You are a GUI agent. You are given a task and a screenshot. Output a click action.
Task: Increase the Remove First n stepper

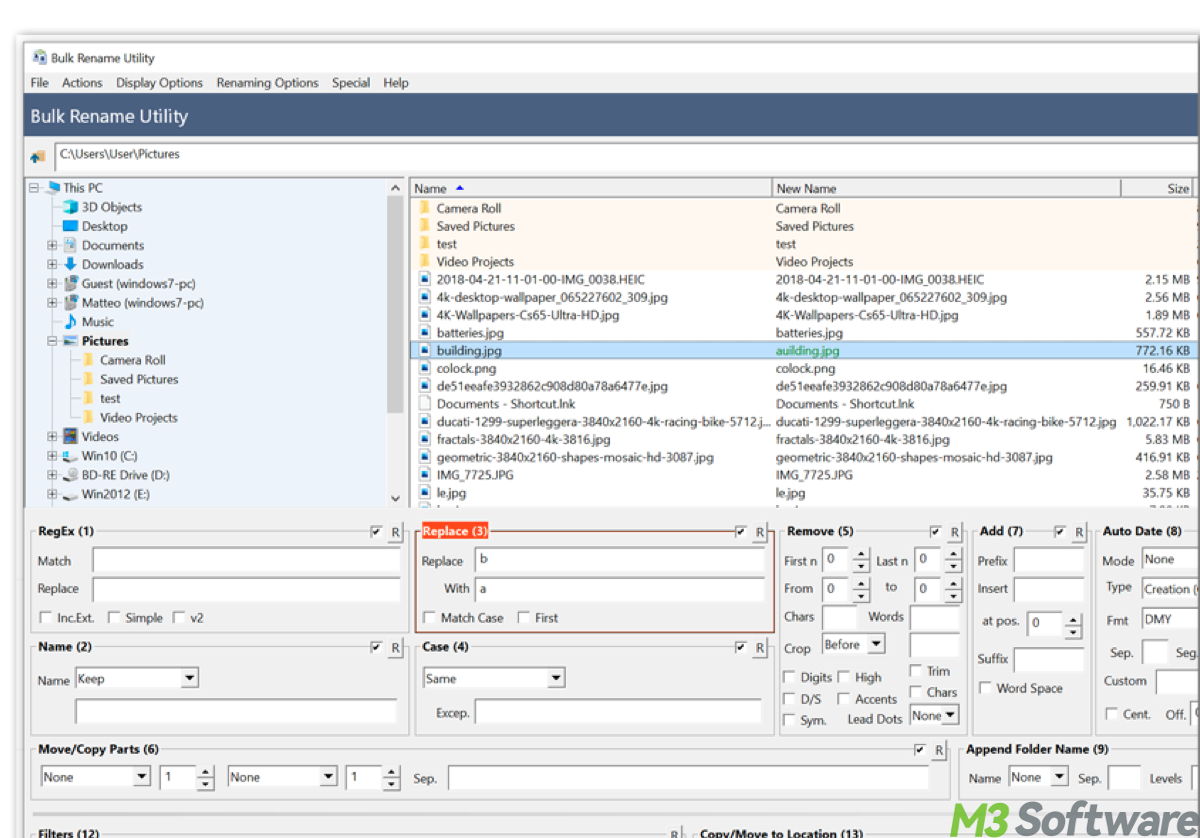[x=860, y=555]
